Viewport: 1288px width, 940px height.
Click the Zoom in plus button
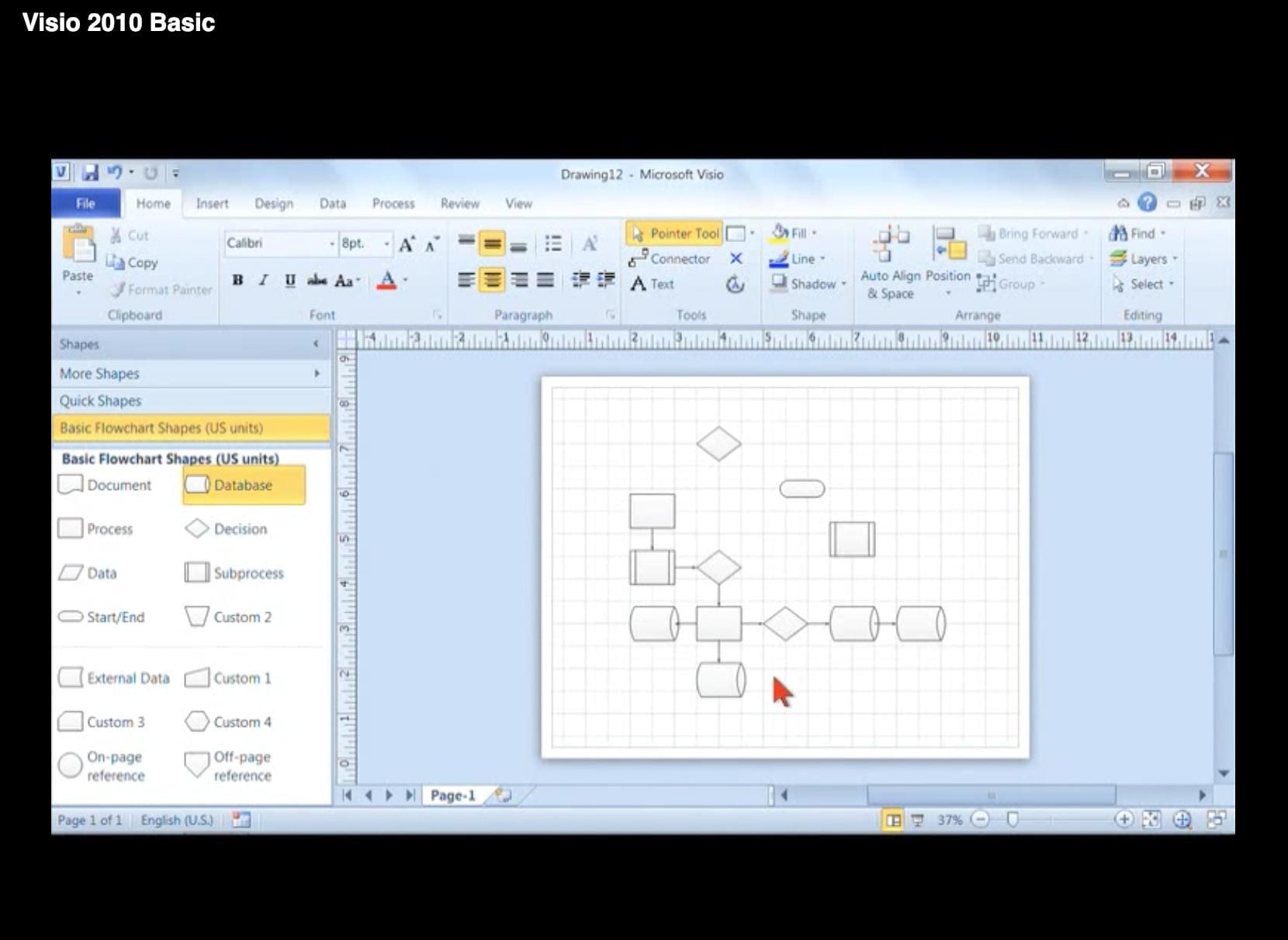tap(1124, 820)
